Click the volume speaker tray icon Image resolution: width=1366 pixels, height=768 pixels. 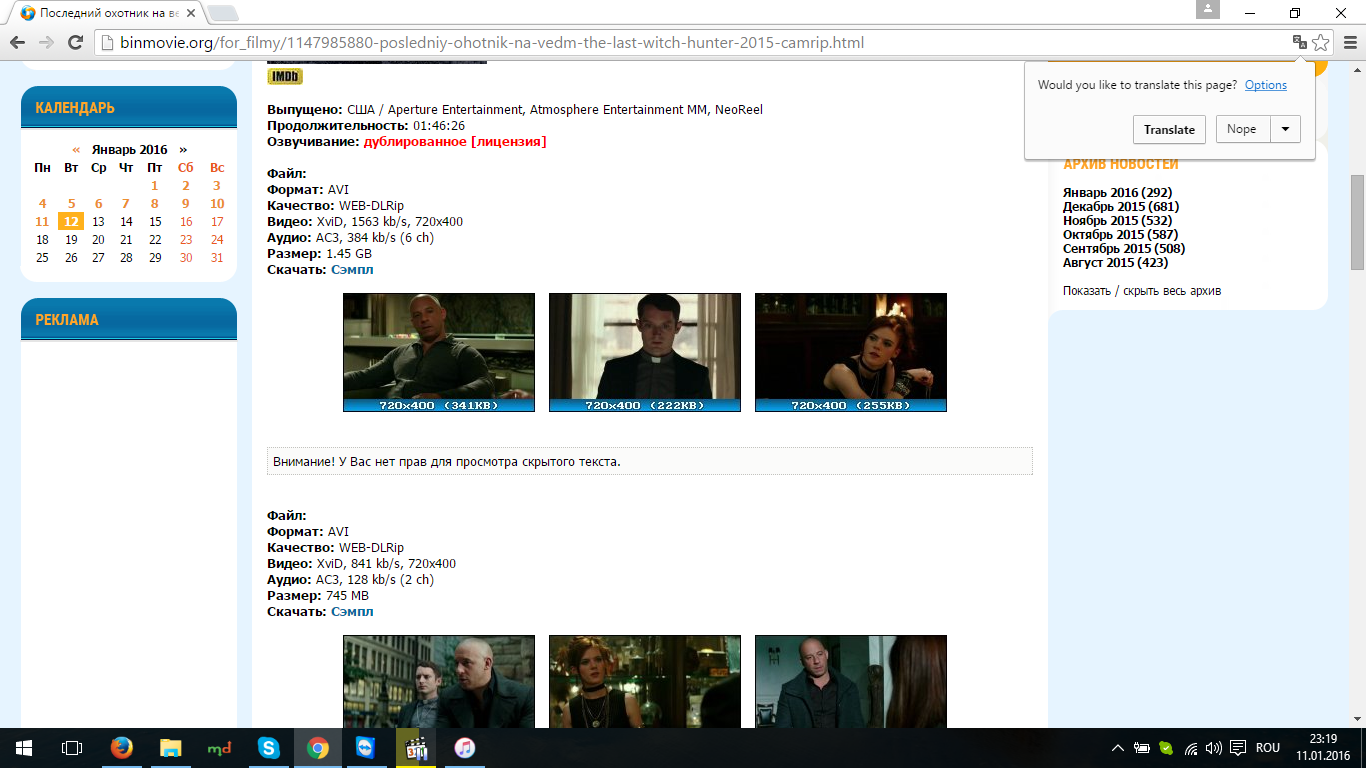coord(1214,748)
